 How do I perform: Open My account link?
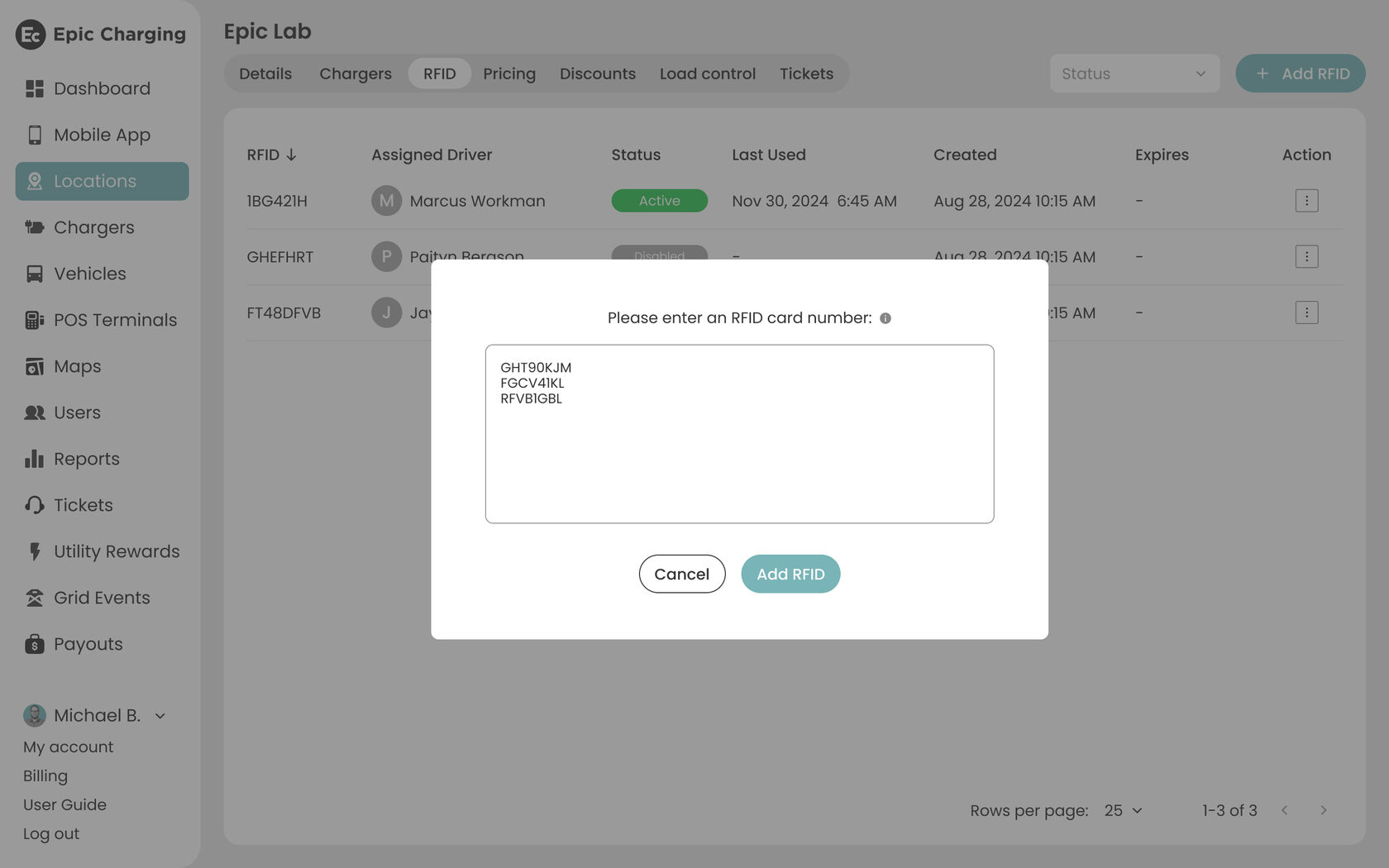(68, 746)
